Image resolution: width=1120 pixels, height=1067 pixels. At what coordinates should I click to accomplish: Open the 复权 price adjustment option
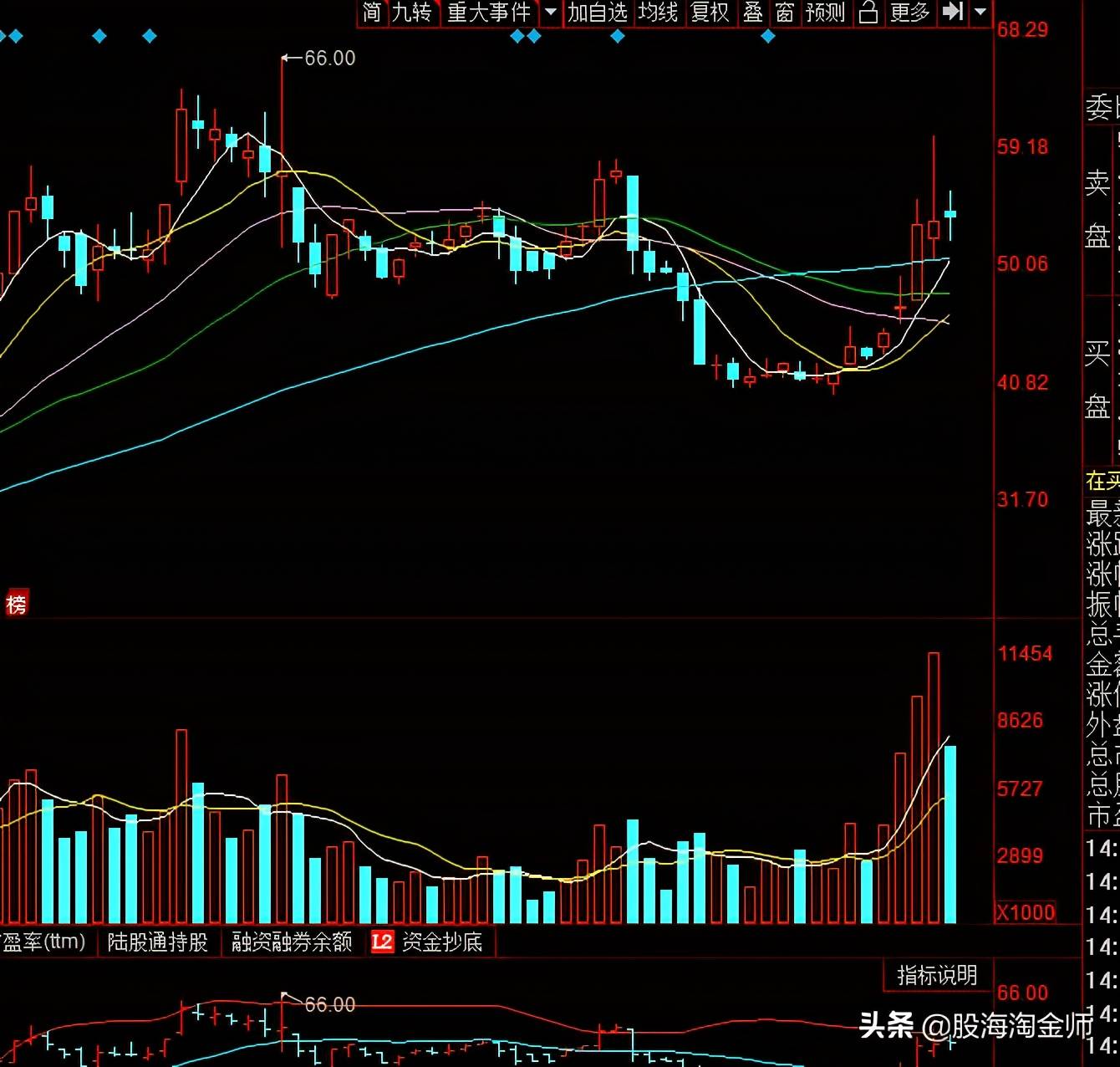710,13
